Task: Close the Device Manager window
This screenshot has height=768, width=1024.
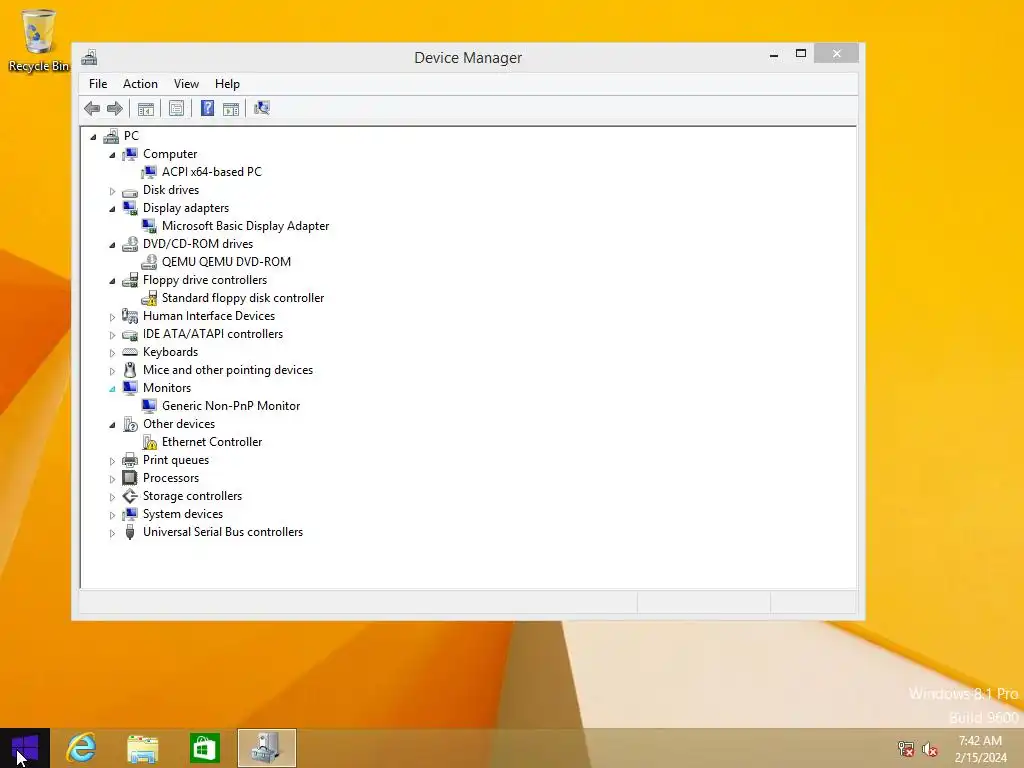Action: 837,54
